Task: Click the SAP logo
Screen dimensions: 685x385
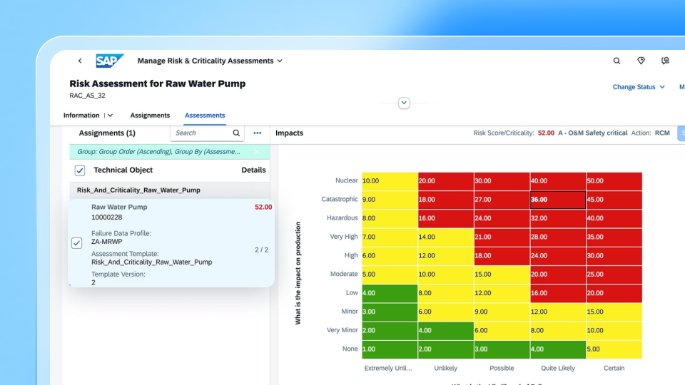Action: 110,61
